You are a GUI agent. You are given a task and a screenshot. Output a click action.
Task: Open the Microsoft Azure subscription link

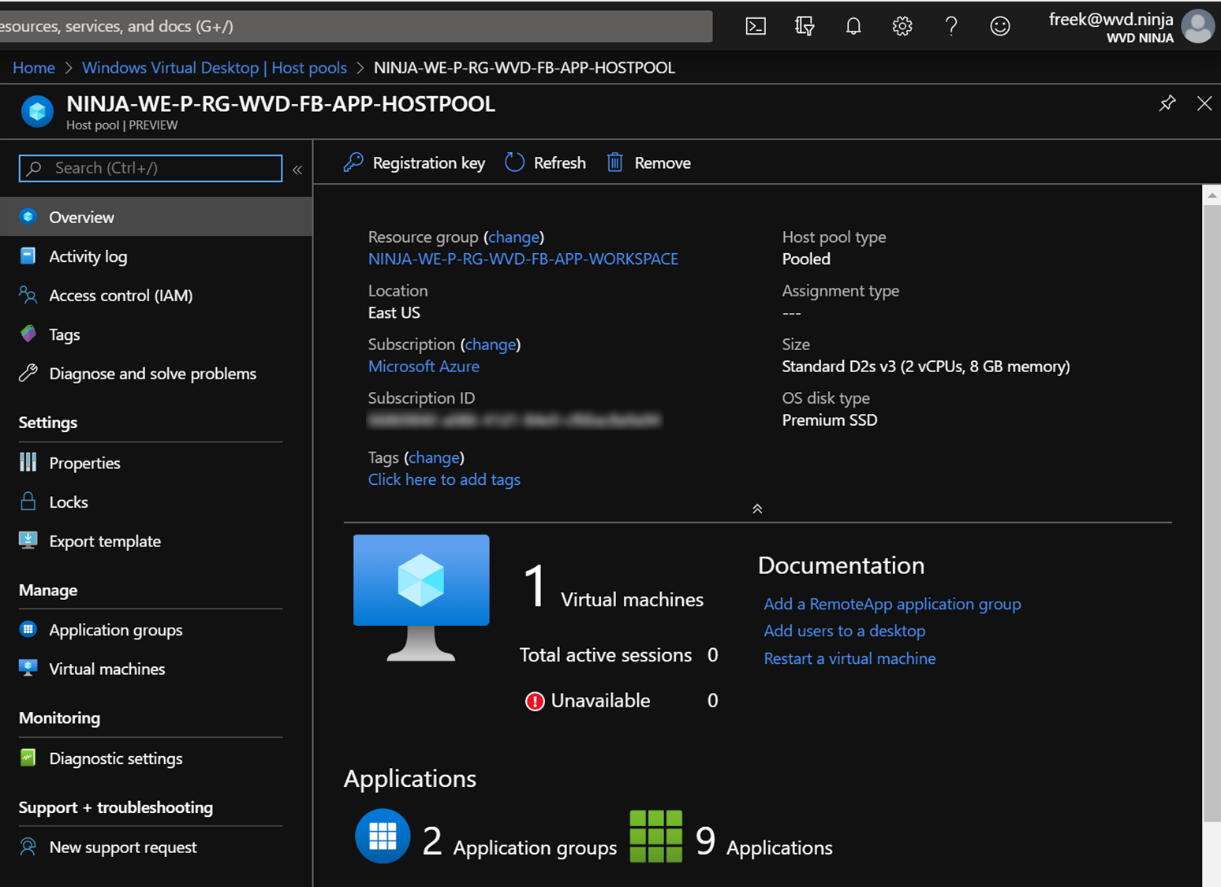pyautogui.click(x=424, y=366)
